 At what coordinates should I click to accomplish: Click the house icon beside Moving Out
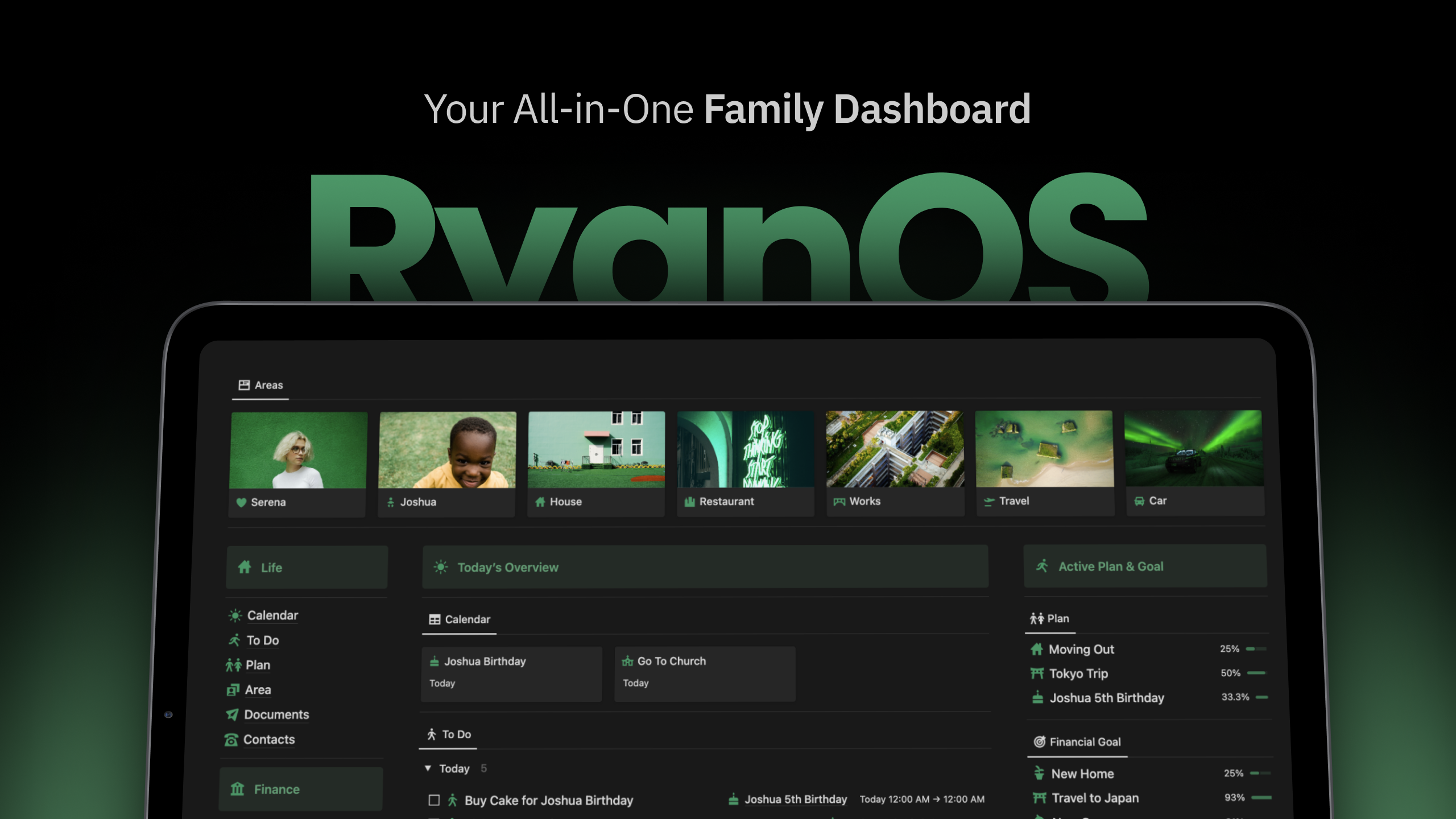coord(1037,649)
